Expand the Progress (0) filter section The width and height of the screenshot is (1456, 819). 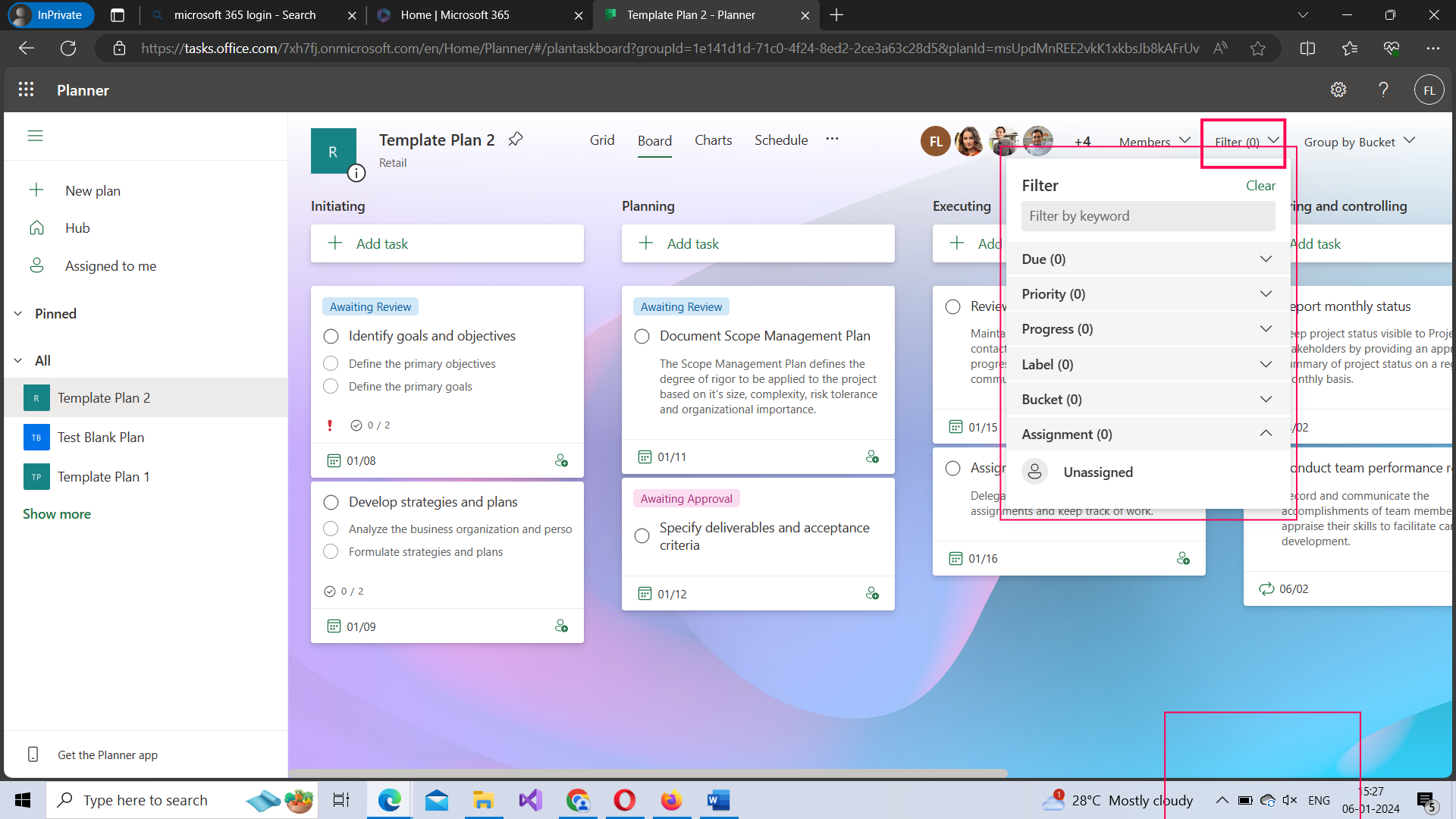1147,329
